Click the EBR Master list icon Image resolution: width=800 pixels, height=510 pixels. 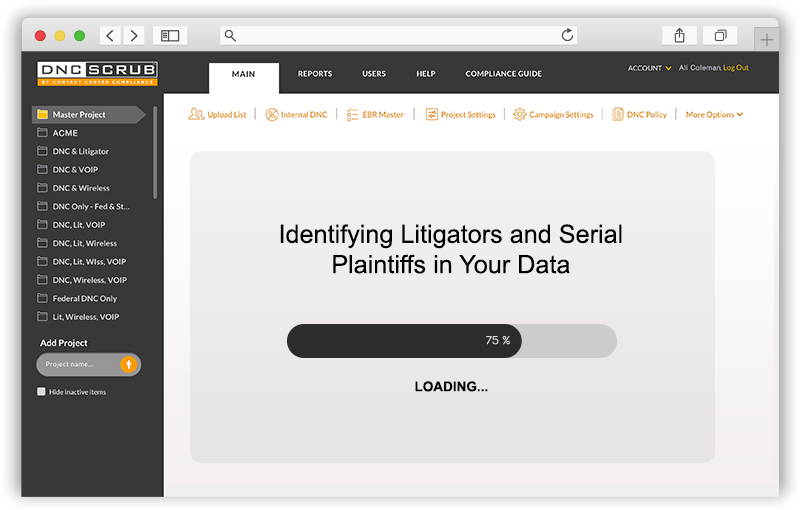pyautogui.click(x=352, y=115)
